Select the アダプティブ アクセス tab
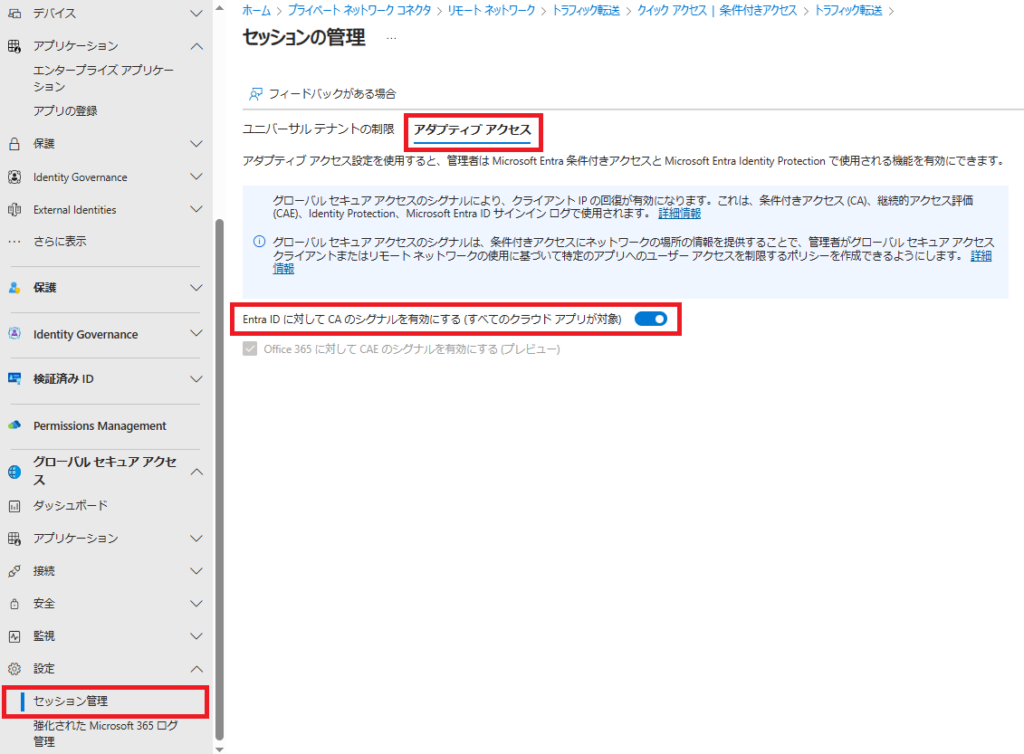The height and width of the screenshot is (754, 1024). 473,130
